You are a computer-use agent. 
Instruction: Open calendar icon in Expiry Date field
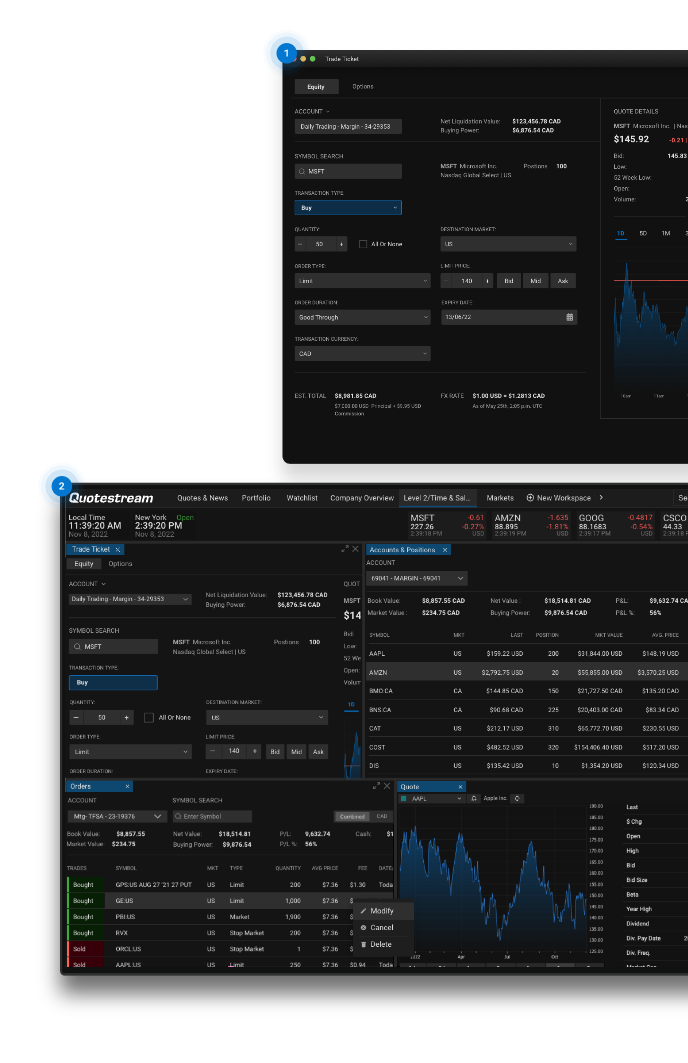coord(569,317)
